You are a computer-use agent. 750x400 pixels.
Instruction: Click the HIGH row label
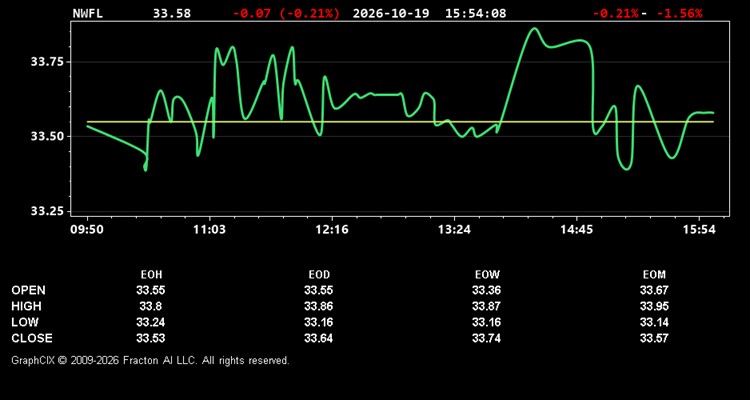(x=26, y=306)
